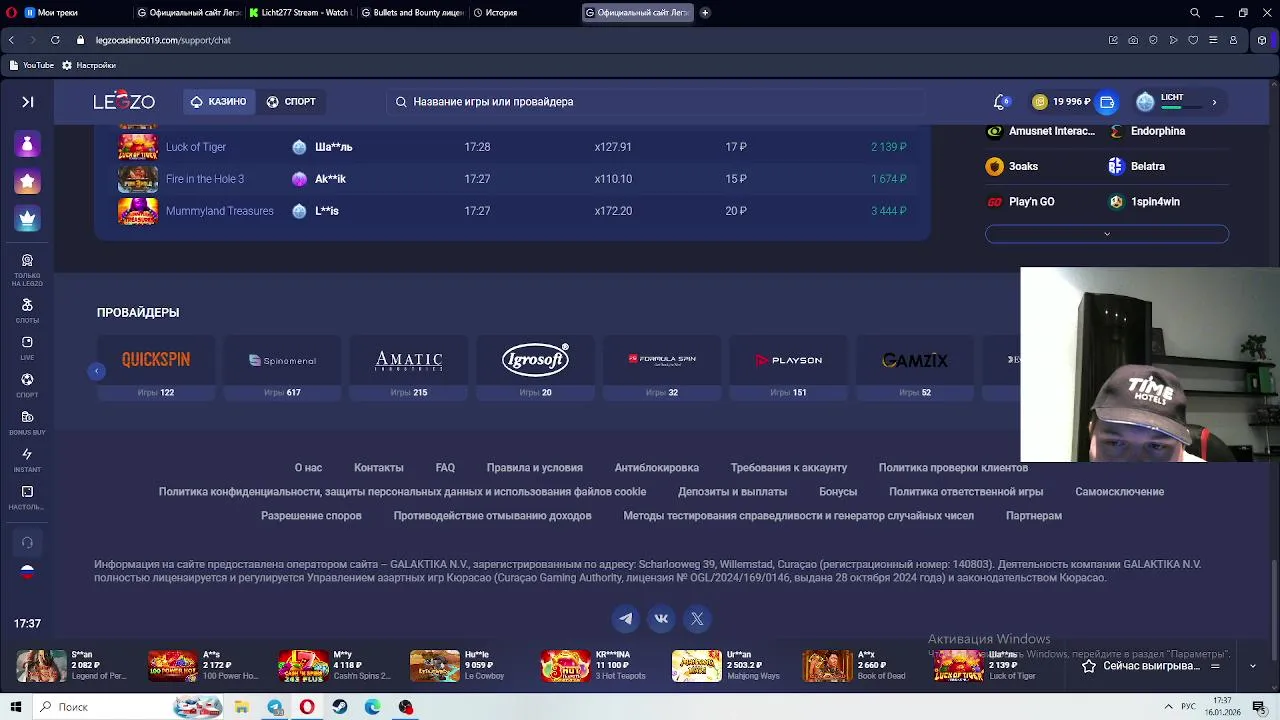Image resolution: width=1280 pixels, height=720 pixels.
Task: Open FAQ footer link
Action: point(445,468)
